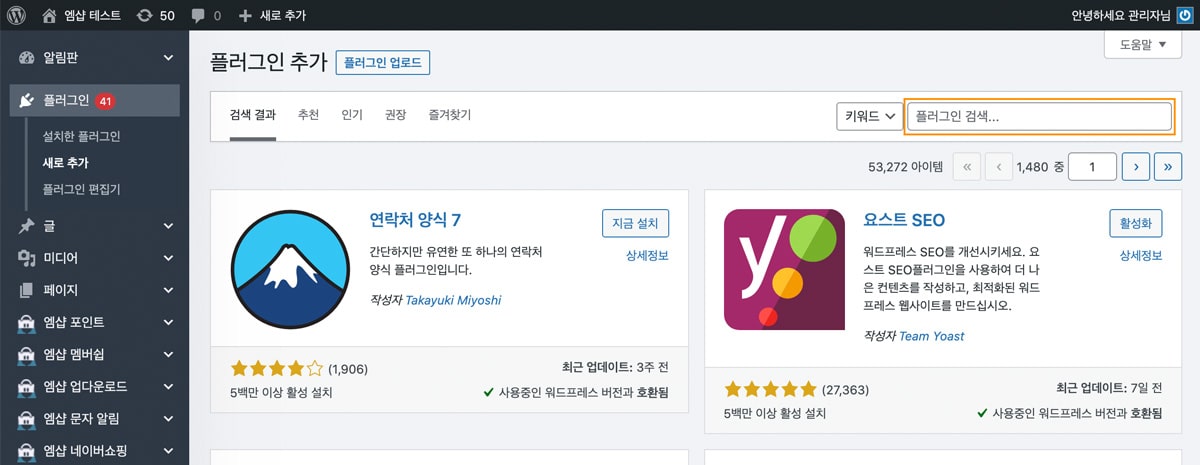The image size is (1200, 465).
Task: Switch to the 권장 tab
Action: coord(395,116)
